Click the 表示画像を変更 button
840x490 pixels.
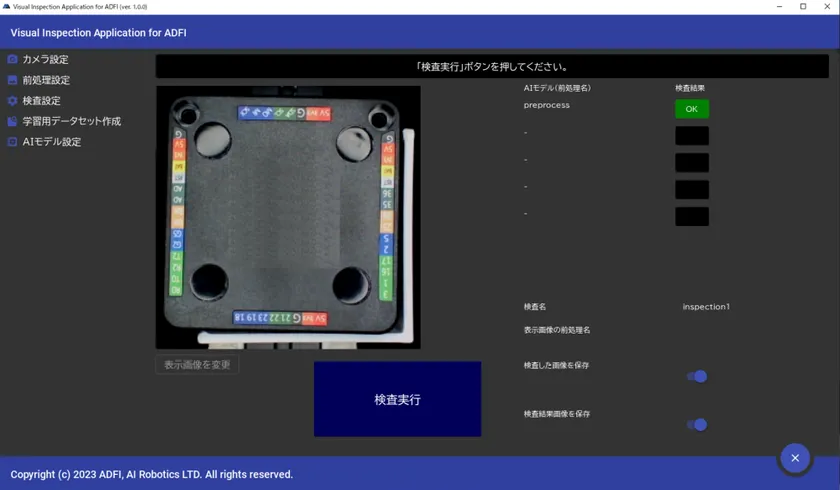pos(197,365)
